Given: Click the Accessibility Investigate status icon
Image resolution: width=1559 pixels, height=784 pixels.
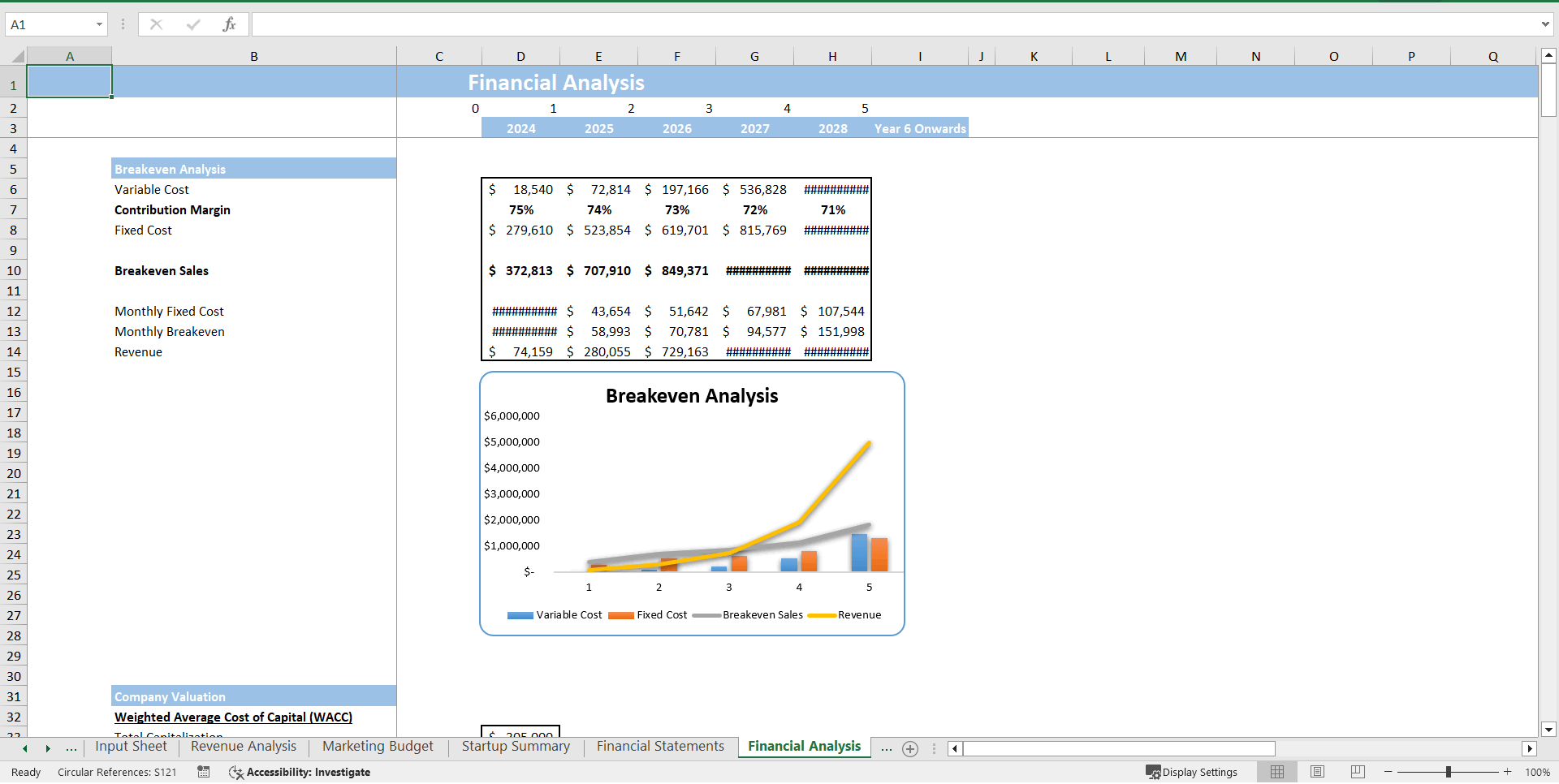Looking at the screenshot, I should (300, 772).
